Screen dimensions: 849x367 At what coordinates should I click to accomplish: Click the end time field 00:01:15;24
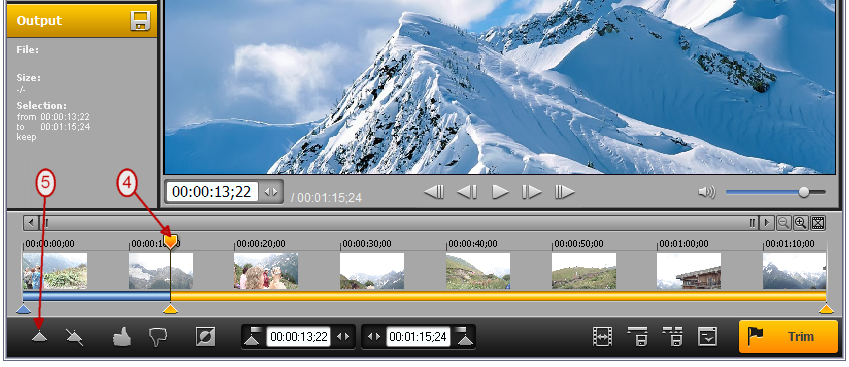point(417,337)
